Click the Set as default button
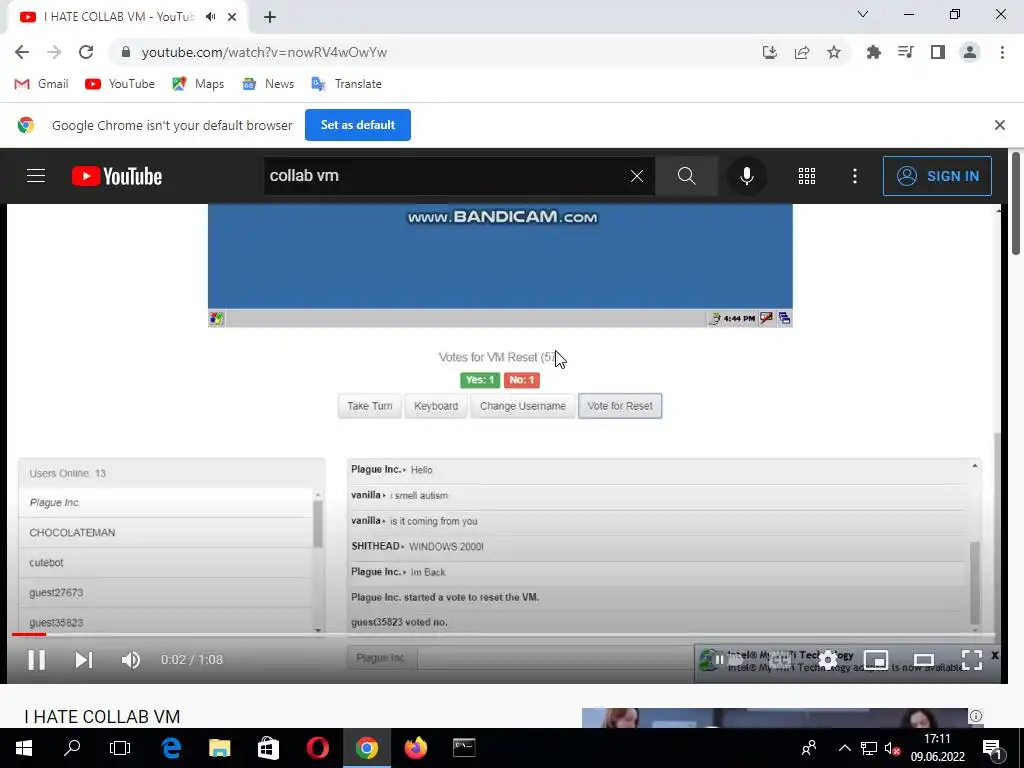The width and height of the screenshot is (1024, 768). coord(358,125)
